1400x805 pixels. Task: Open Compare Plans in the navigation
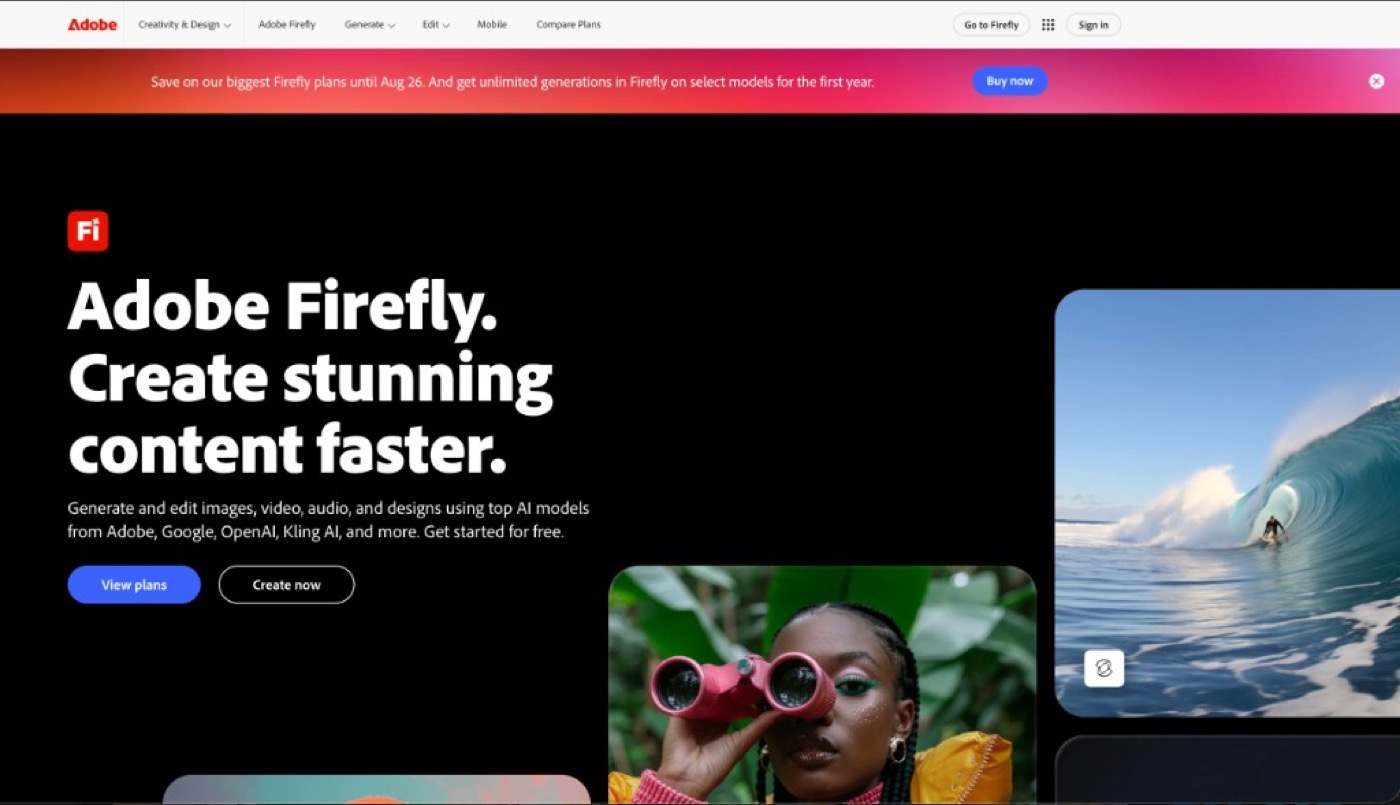568,25
